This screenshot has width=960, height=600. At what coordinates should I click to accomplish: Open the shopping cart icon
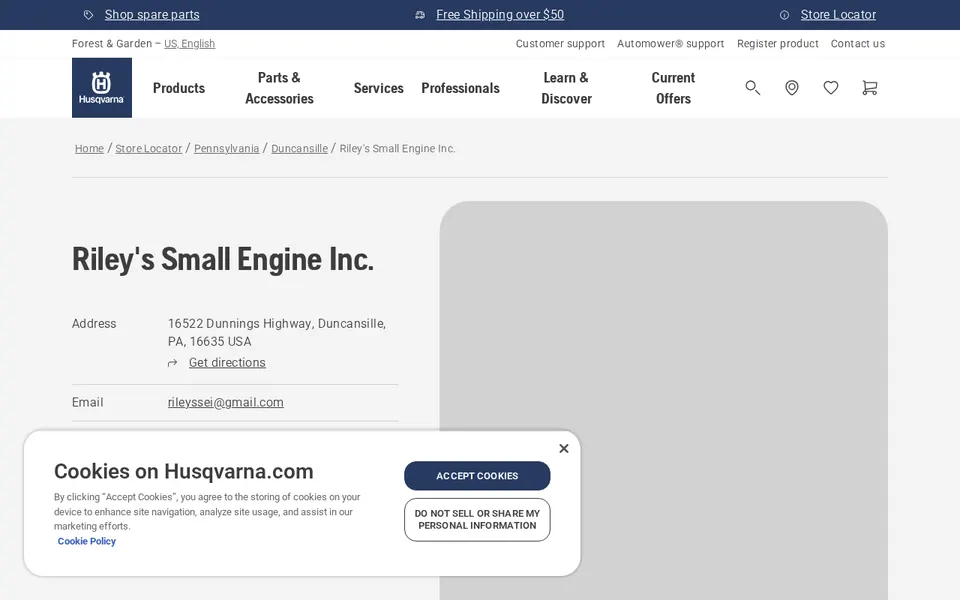(869, 88)
